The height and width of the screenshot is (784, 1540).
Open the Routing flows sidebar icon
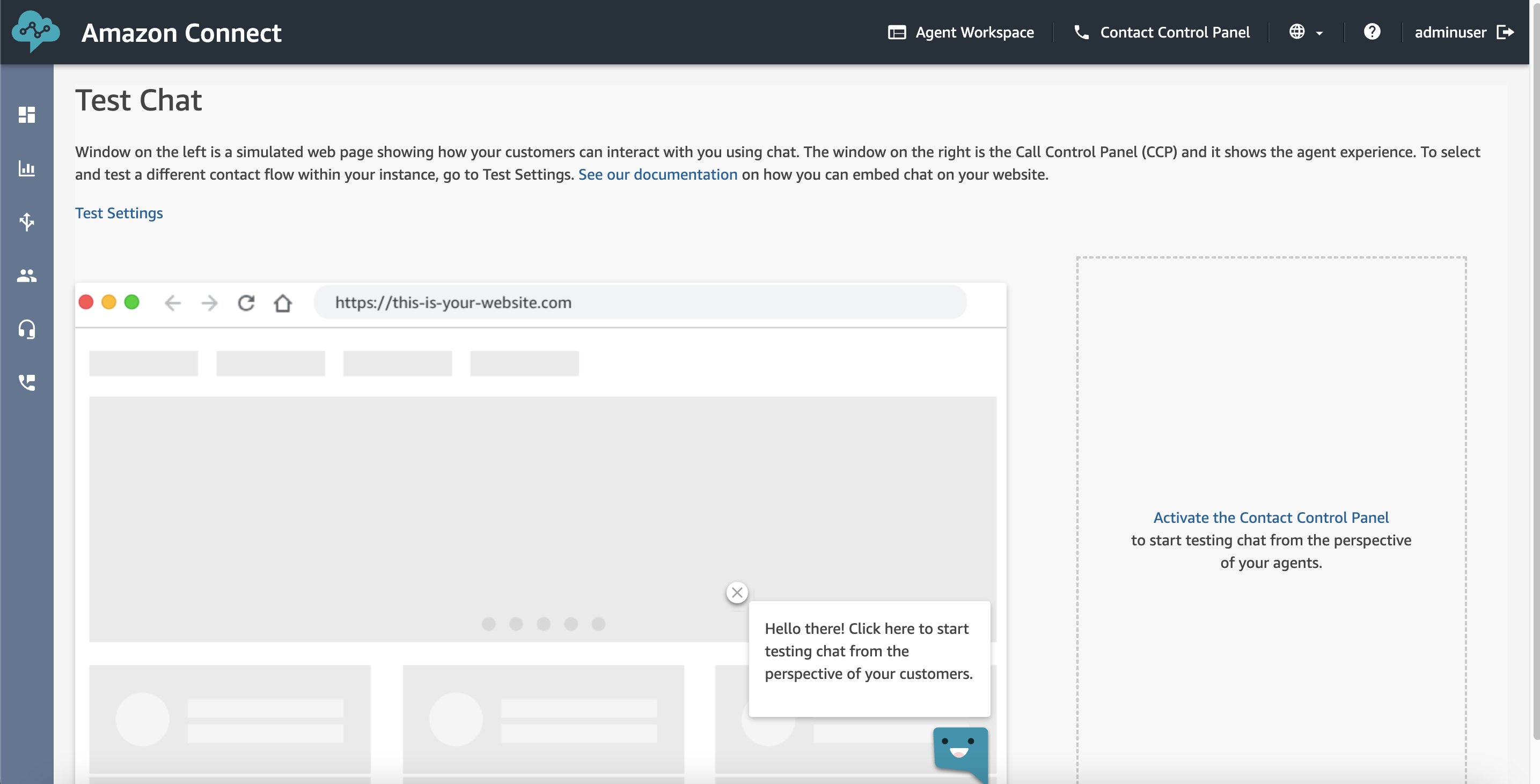pos(27,221)
